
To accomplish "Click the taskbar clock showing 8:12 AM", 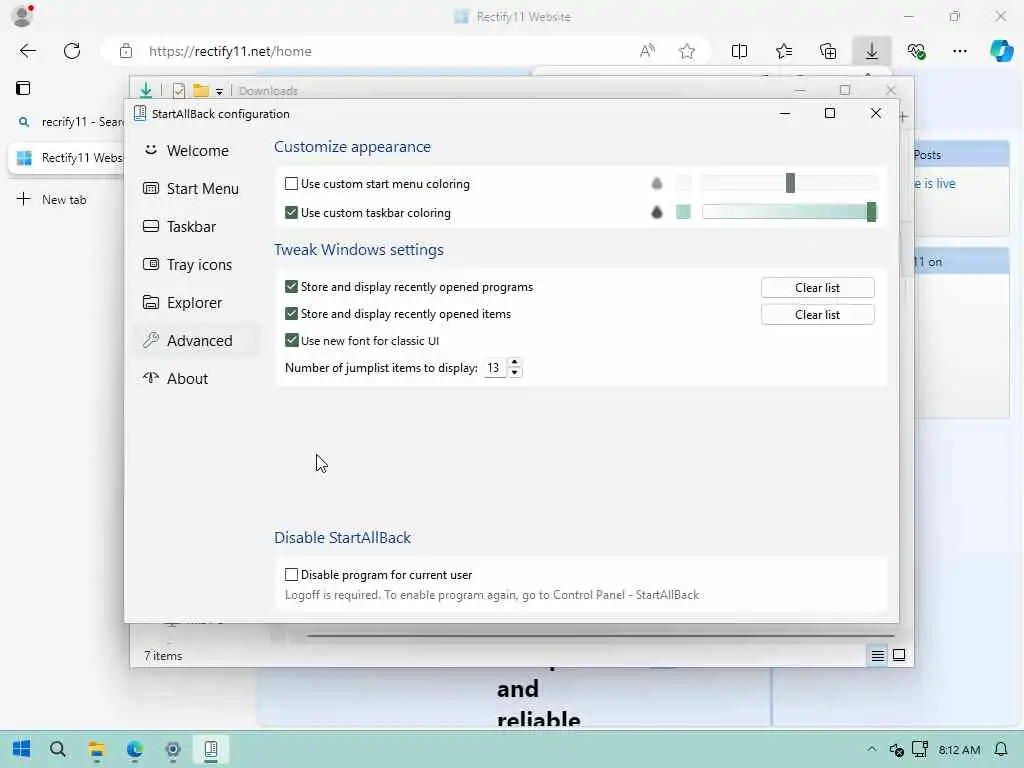I will pos(959,749).
